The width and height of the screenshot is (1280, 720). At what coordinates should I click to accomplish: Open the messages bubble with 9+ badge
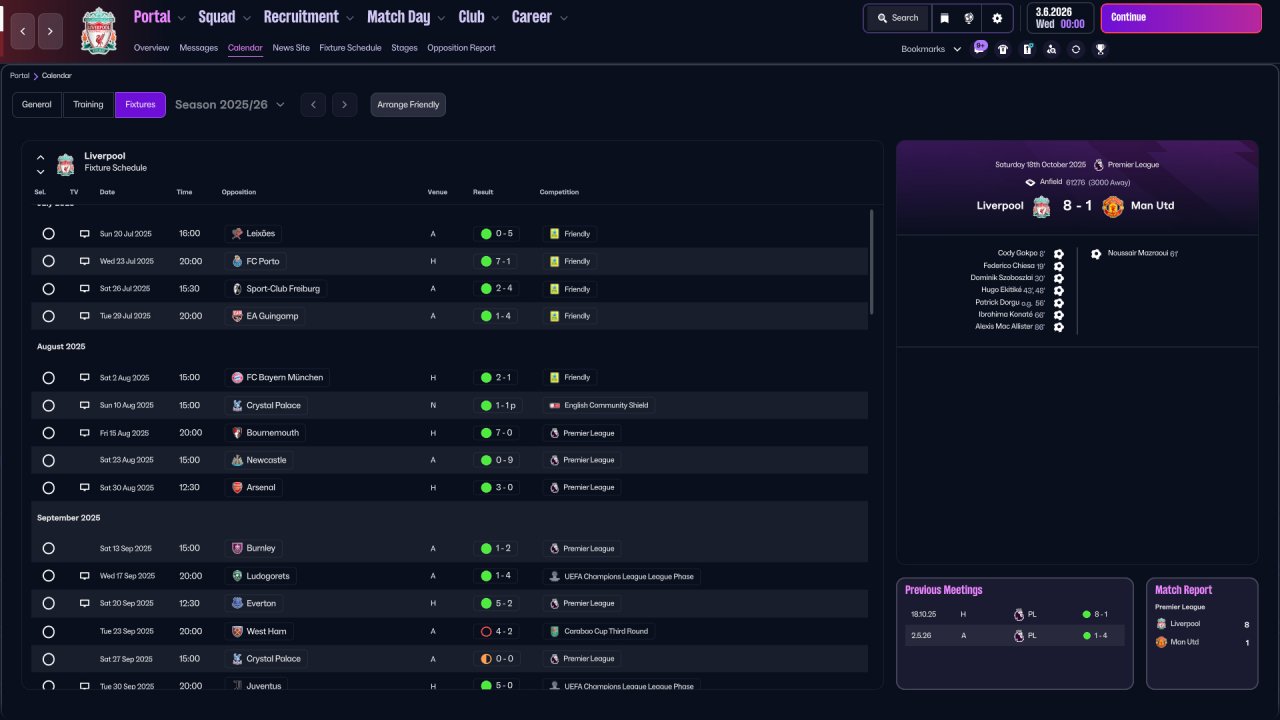(x=979, y=47)
